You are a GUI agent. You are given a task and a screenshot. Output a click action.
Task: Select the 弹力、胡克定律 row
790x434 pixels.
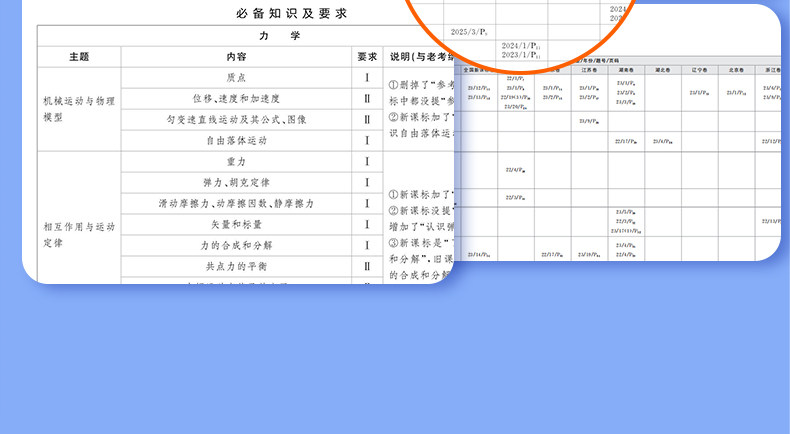[236, 182]
